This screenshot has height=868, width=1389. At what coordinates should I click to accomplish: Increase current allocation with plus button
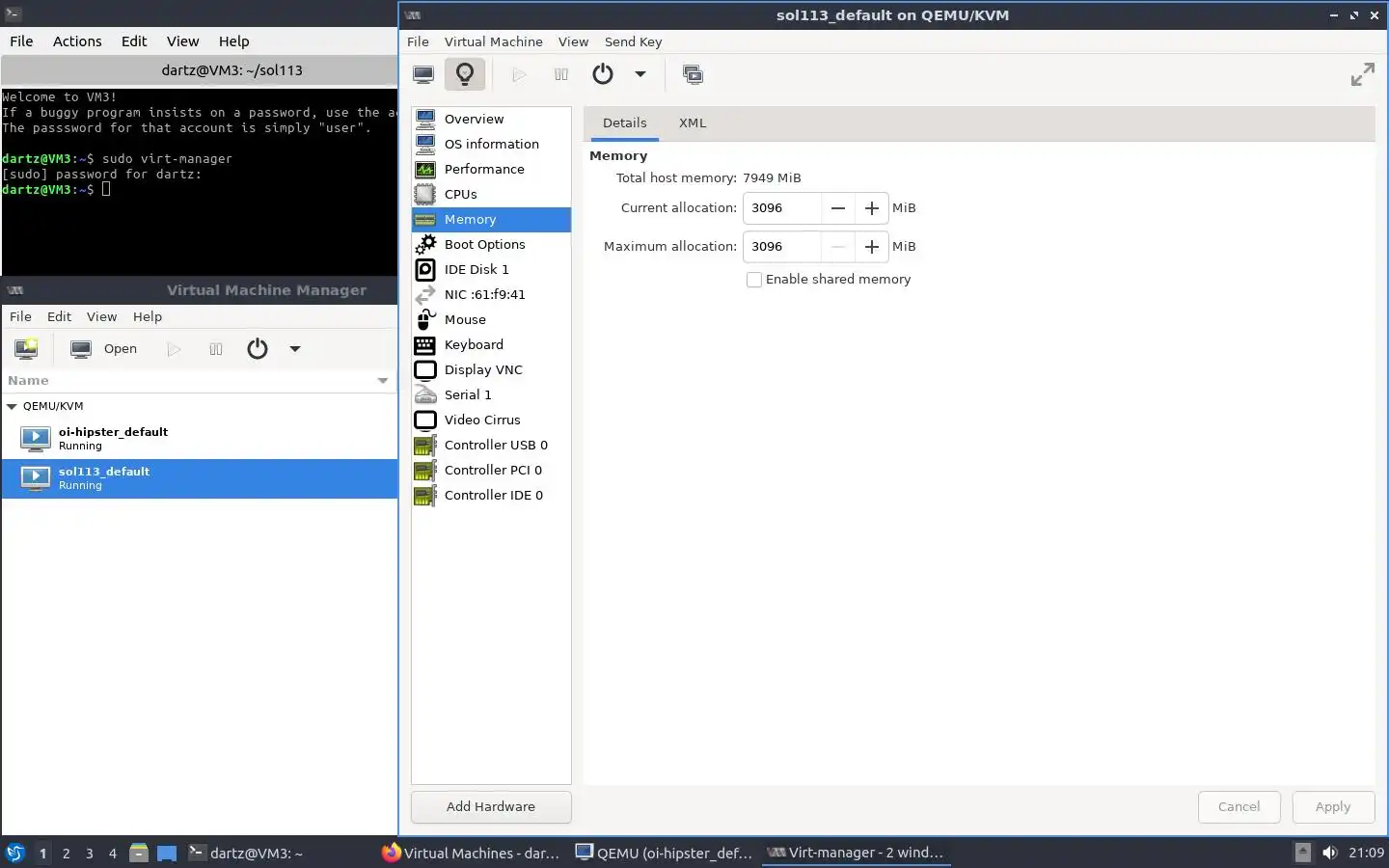tap(871, 208)
